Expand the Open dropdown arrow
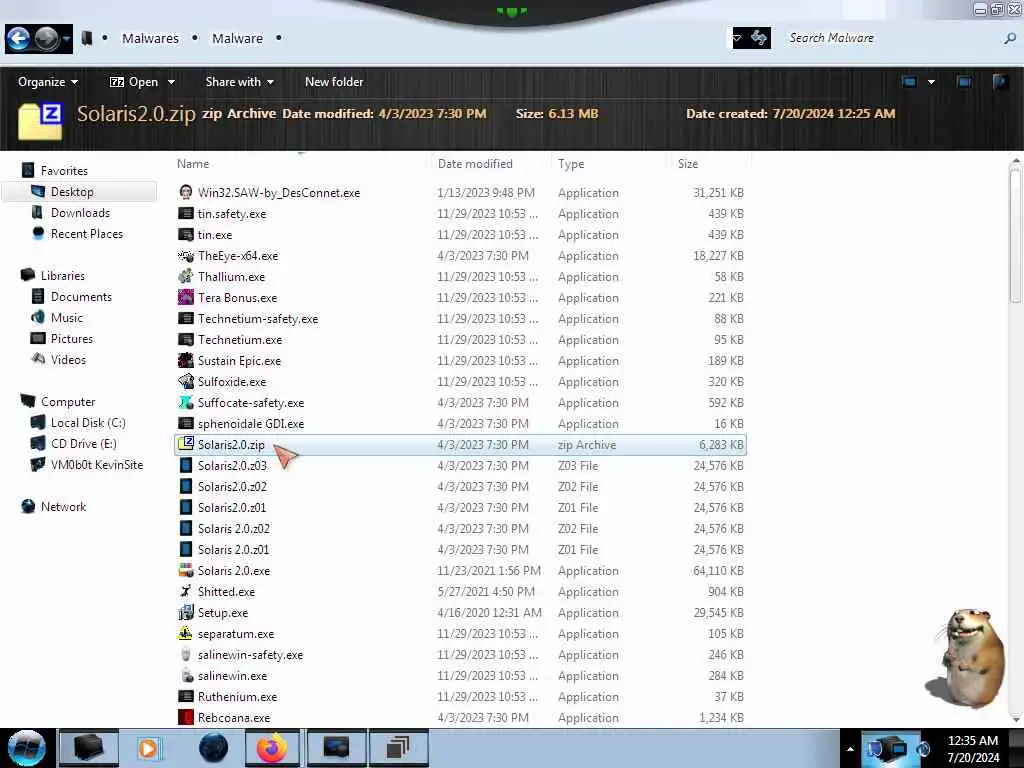This screenshot has width=1024, height=768. 171,82
